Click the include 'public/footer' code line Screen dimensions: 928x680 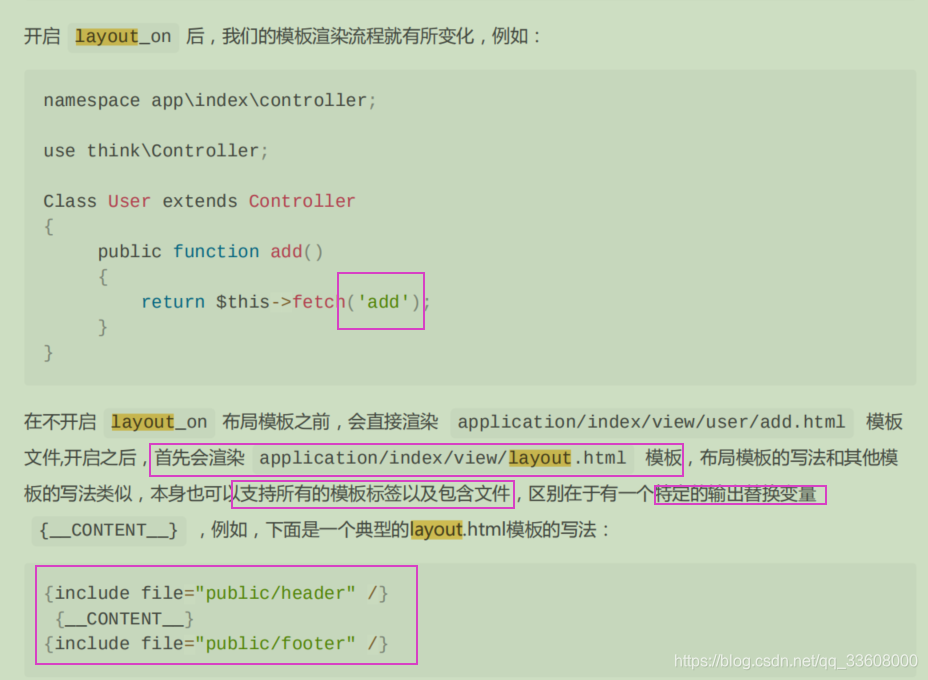[216, 643]
